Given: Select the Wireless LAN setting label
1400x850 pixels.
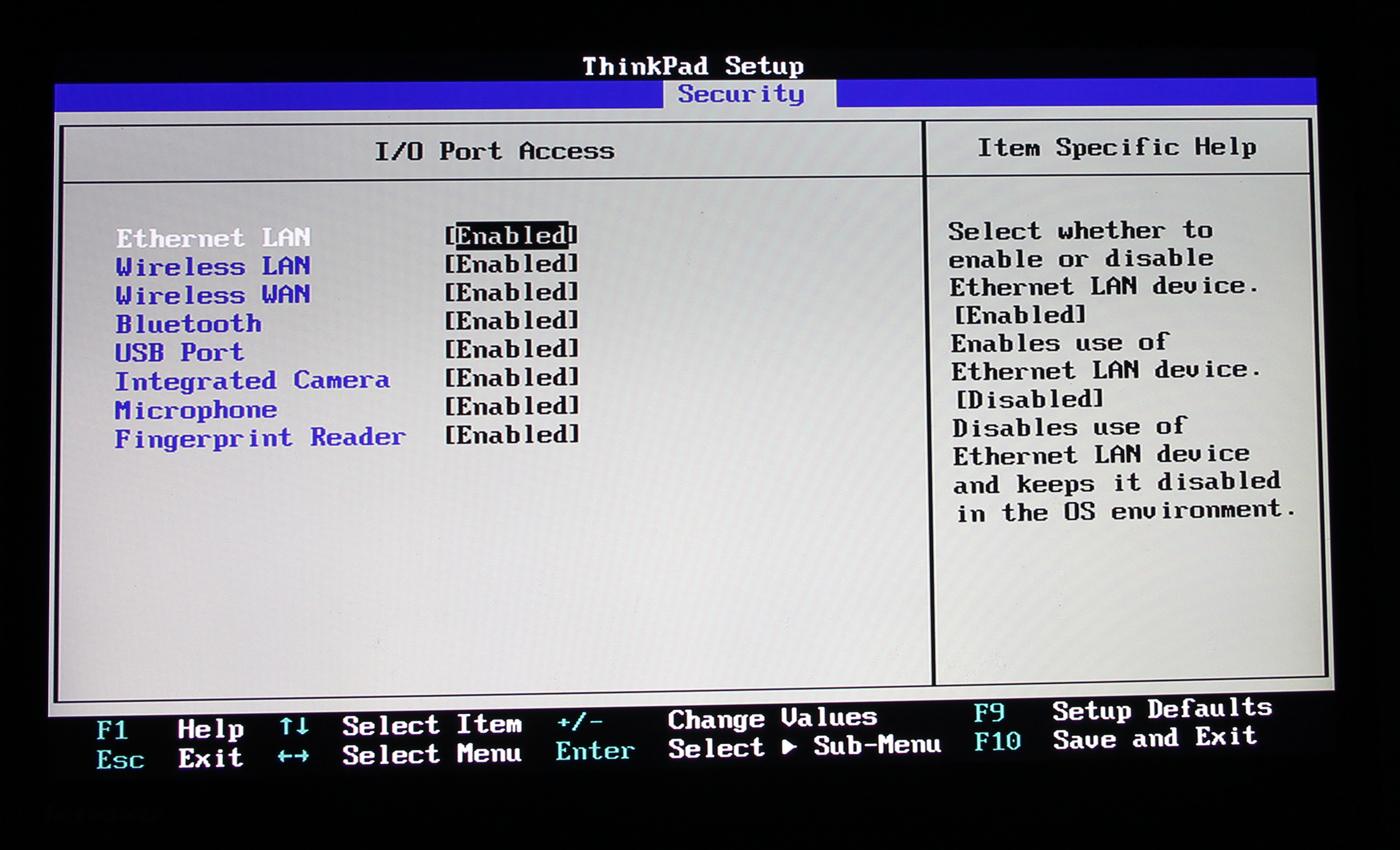Looking at the screenshot, I should point(213,266).
